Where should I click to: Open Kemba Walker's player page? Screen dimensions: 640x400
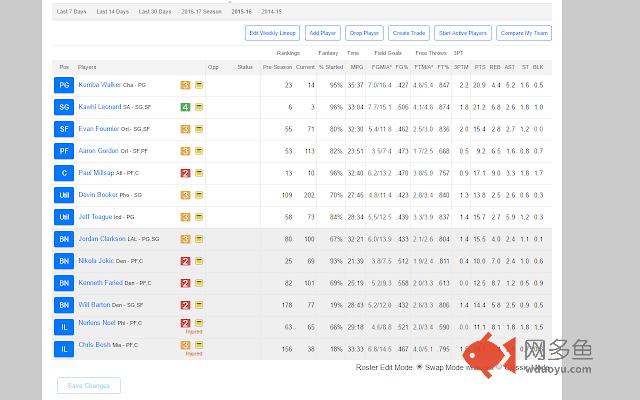click(100, 85)
